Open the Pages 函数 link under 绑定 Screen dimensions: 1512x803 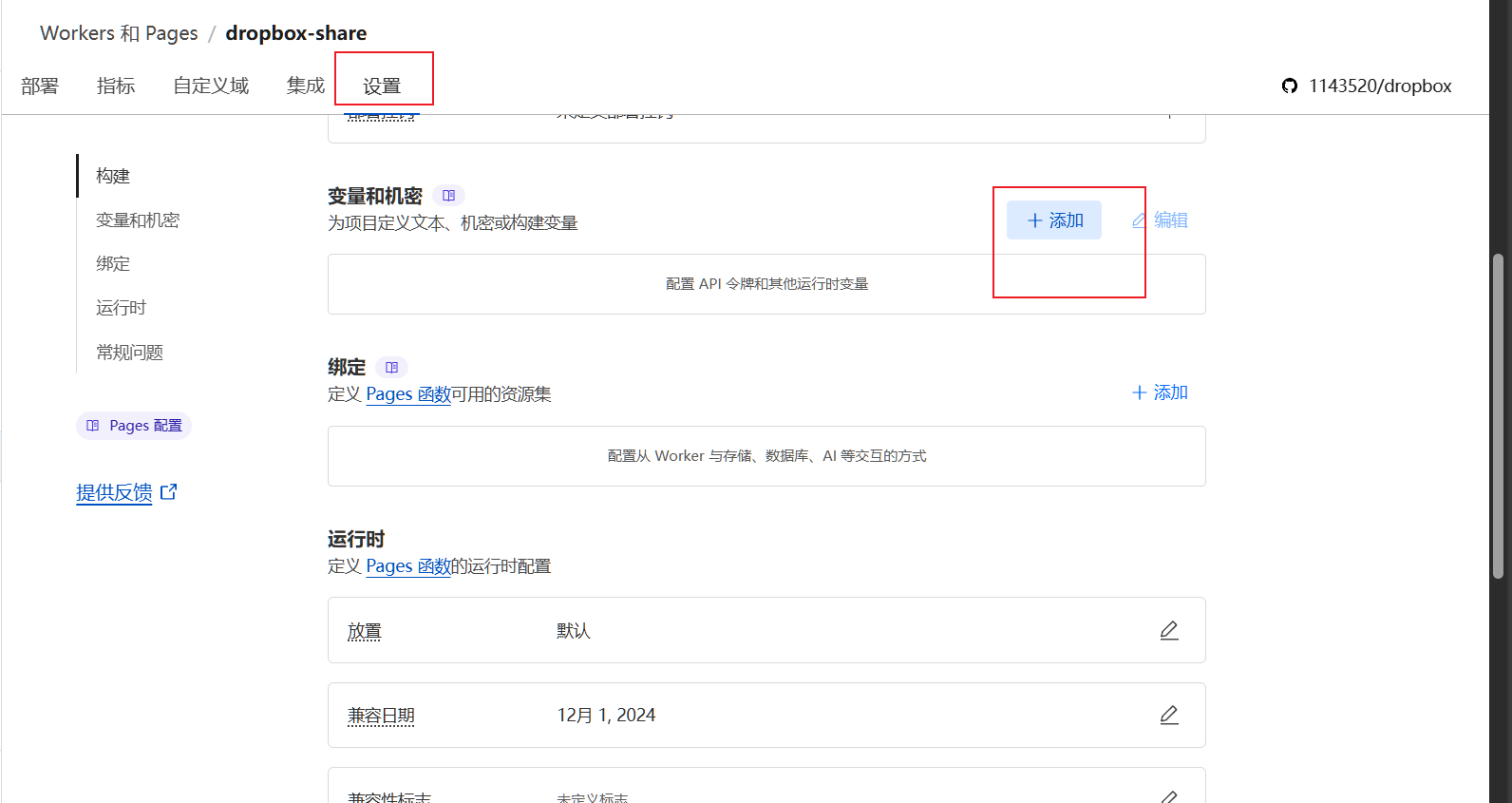[408, 394]
